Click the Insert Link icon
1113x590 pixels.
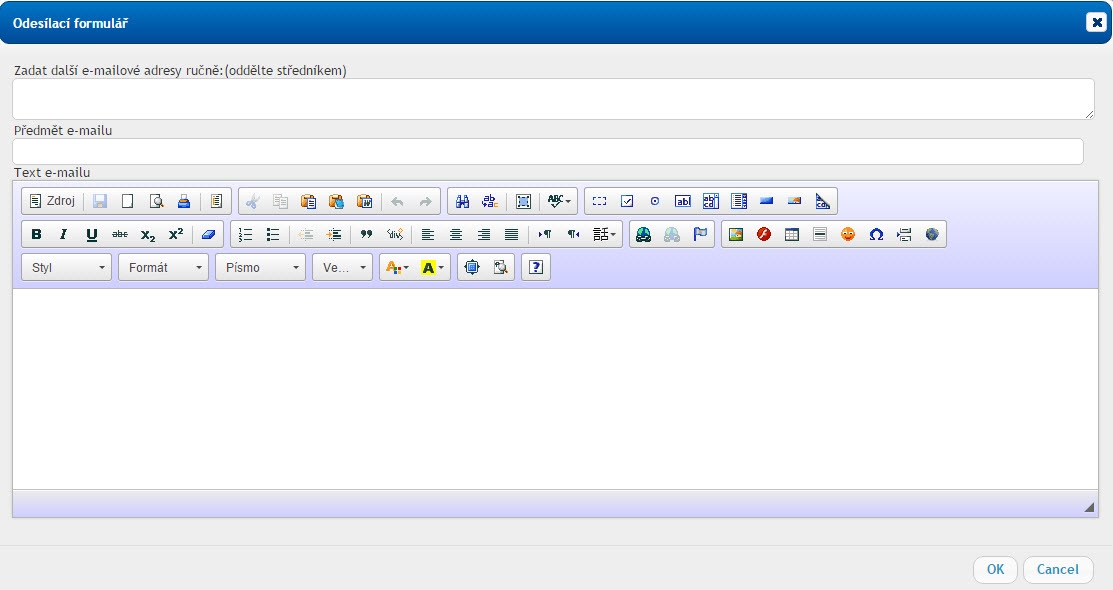[644, 235]
